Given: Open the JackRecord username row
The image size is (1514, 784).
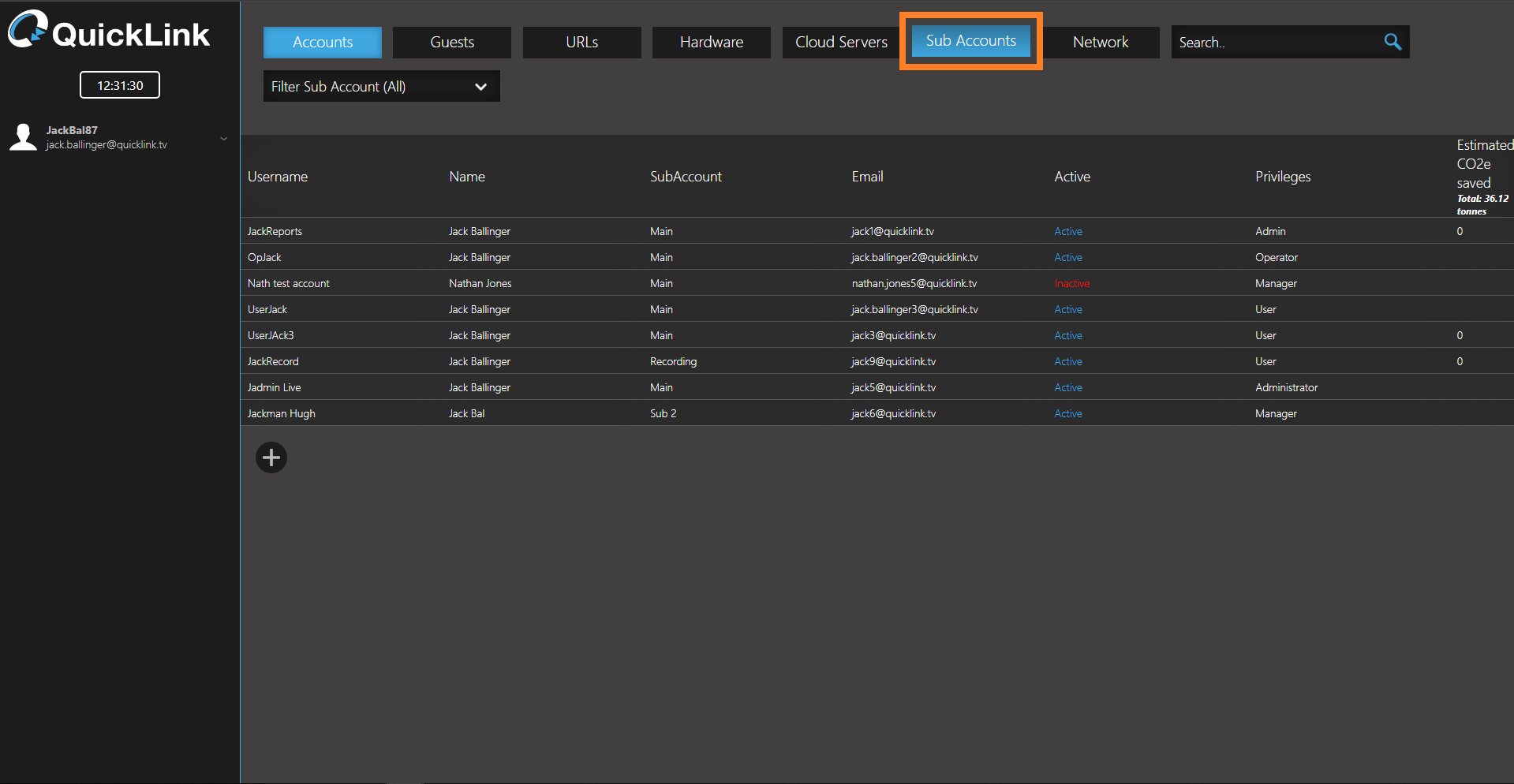Looking at the screenshot, I should tap(273, 361).
